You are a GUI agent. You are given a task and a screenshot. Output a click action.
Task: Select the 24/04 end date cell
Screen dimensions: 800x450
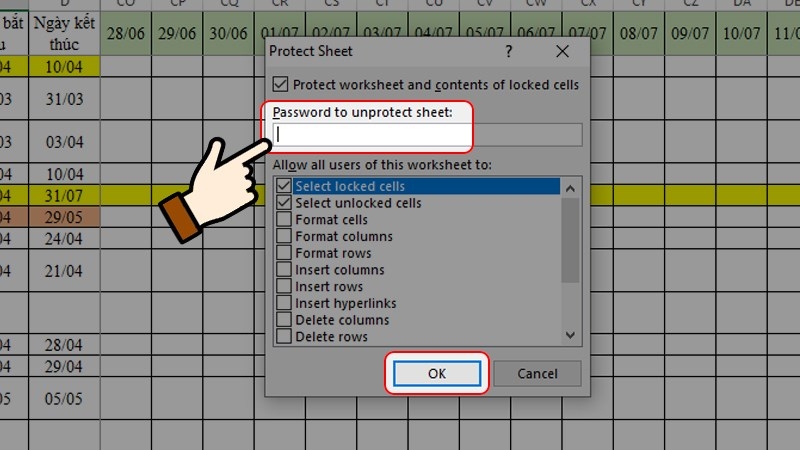(64, 238)
